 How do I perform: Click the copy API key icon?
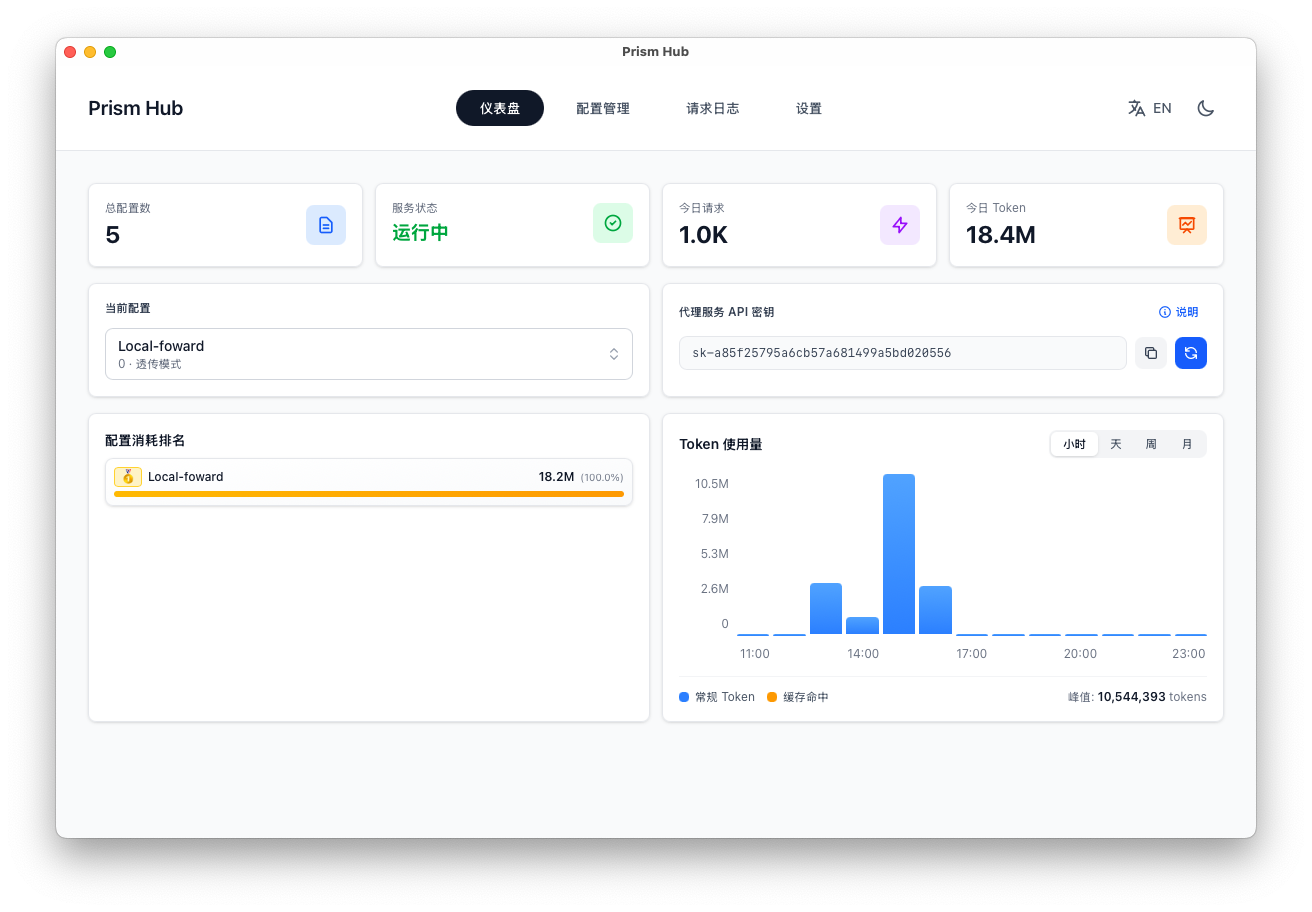pos(1150,353)
